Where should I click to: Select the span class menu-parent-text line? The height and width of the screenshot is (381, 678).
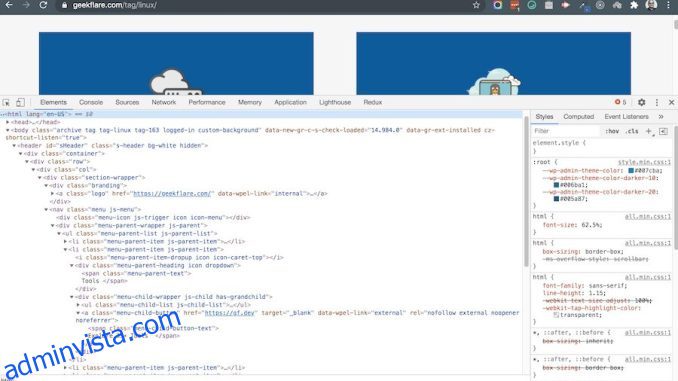click(x=136, y=273)
